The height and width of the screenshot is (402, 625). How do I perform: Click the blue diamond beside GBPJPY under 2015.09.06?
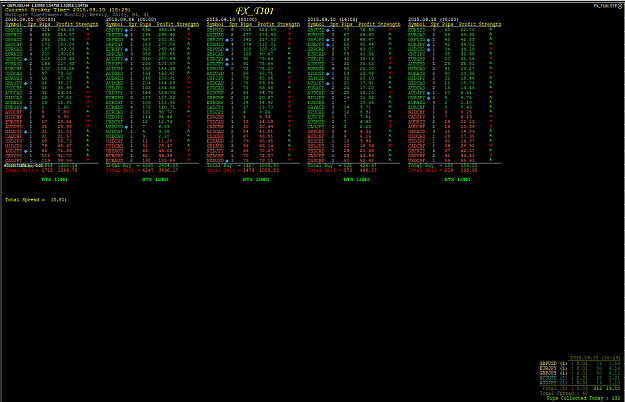[x=126, y=30]
